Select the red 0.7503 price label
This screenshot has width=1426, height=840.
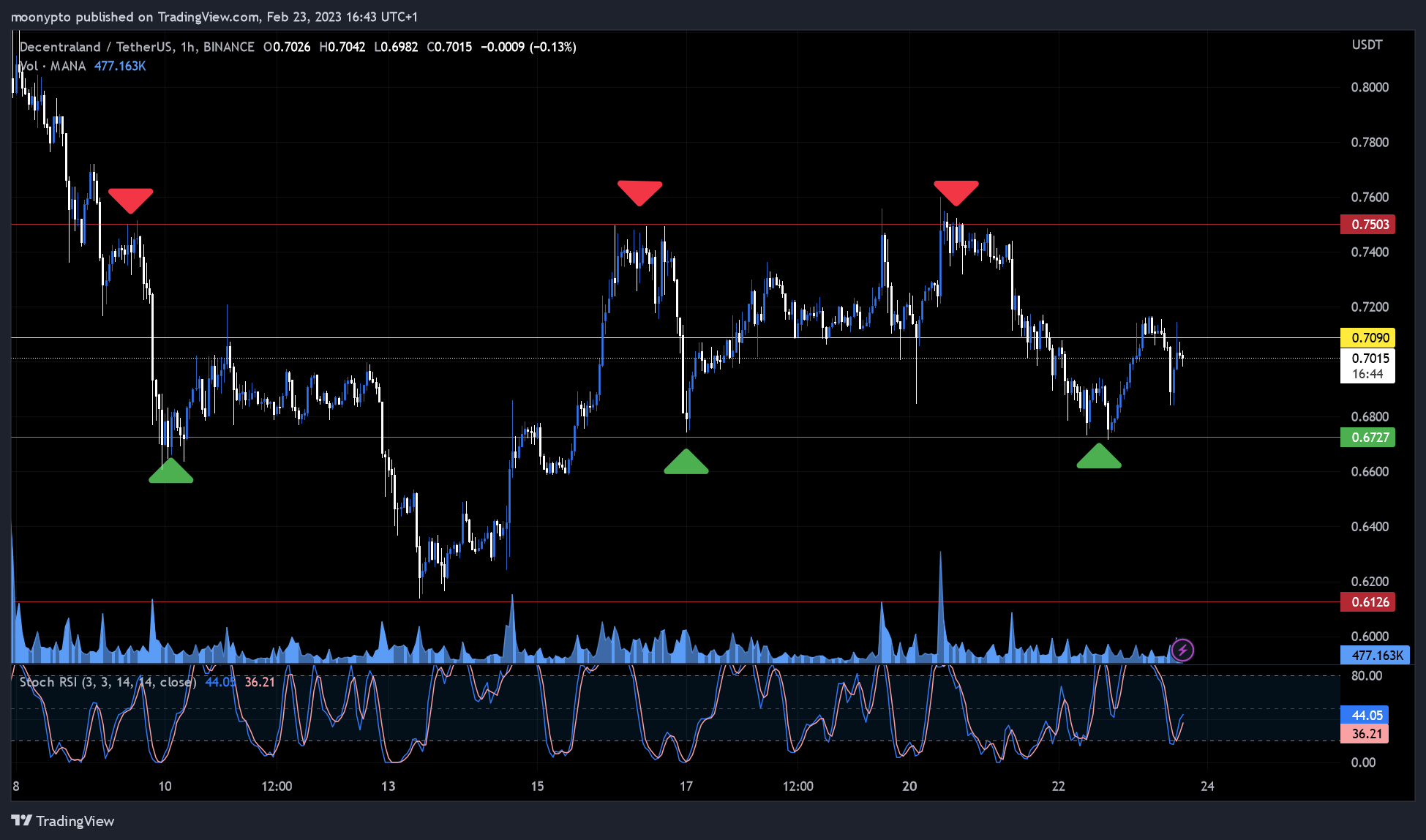[1367, 225]
